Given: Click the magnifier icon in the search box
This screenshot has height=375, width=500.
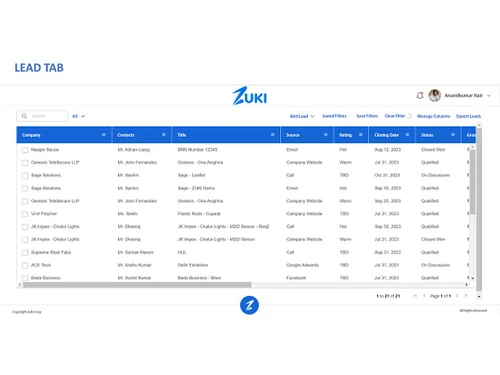Looking at the screenshot, I should [x=24, y=116].
